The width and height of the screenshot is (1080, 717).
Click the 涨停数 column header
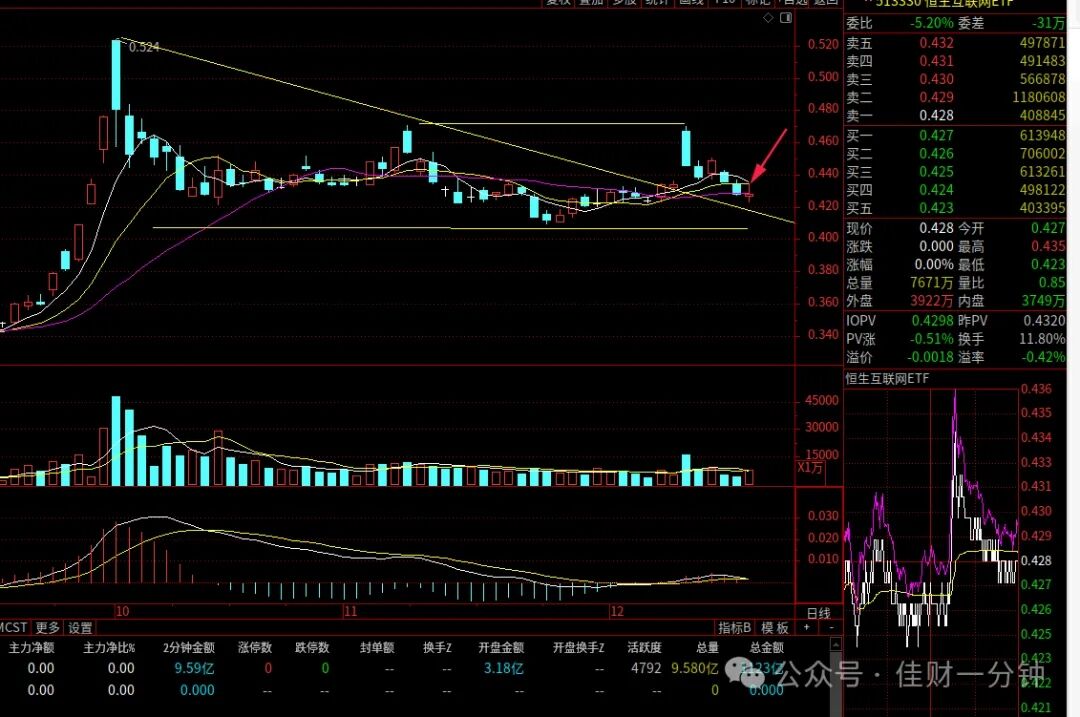(x=255, y=647)
